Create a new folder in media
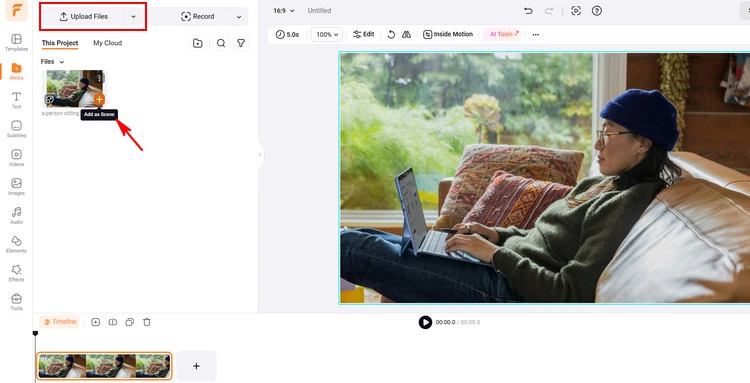The width and height of the screenshot is (750, 383). (x=198, y=43)
